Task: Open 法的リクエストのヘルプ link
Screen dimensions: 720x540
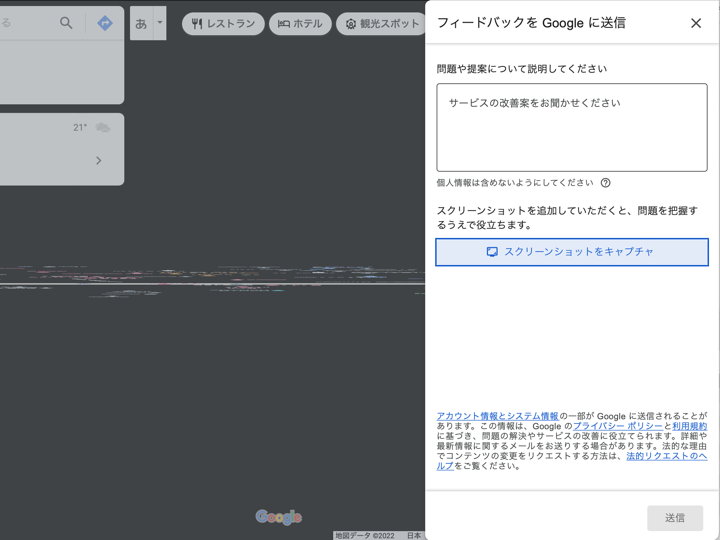Action: coord(666,456)
